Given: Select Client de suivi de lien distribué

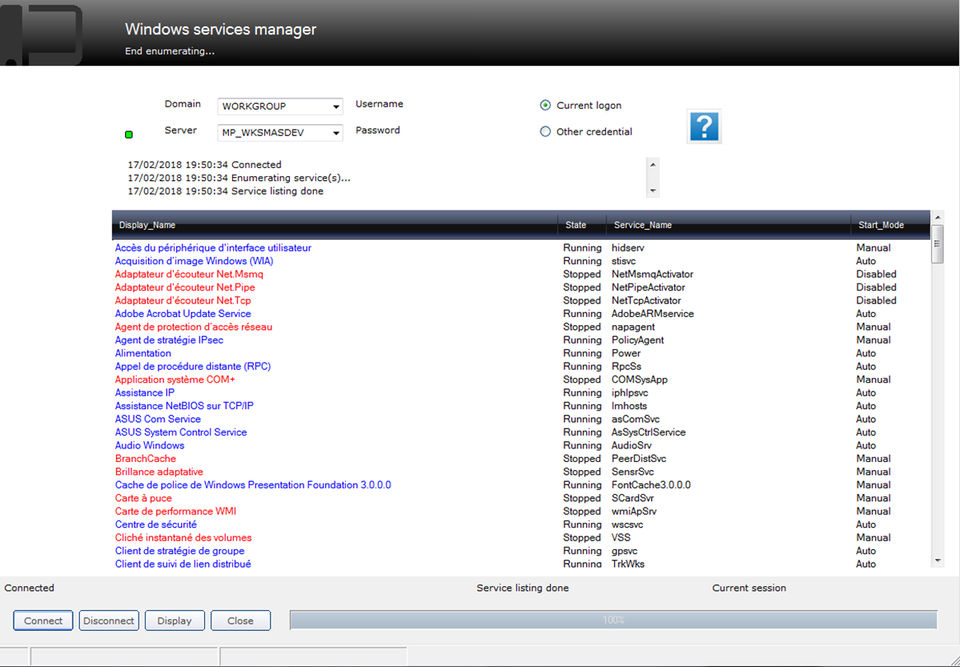Looking at the screenshot, I should point(183,564).
